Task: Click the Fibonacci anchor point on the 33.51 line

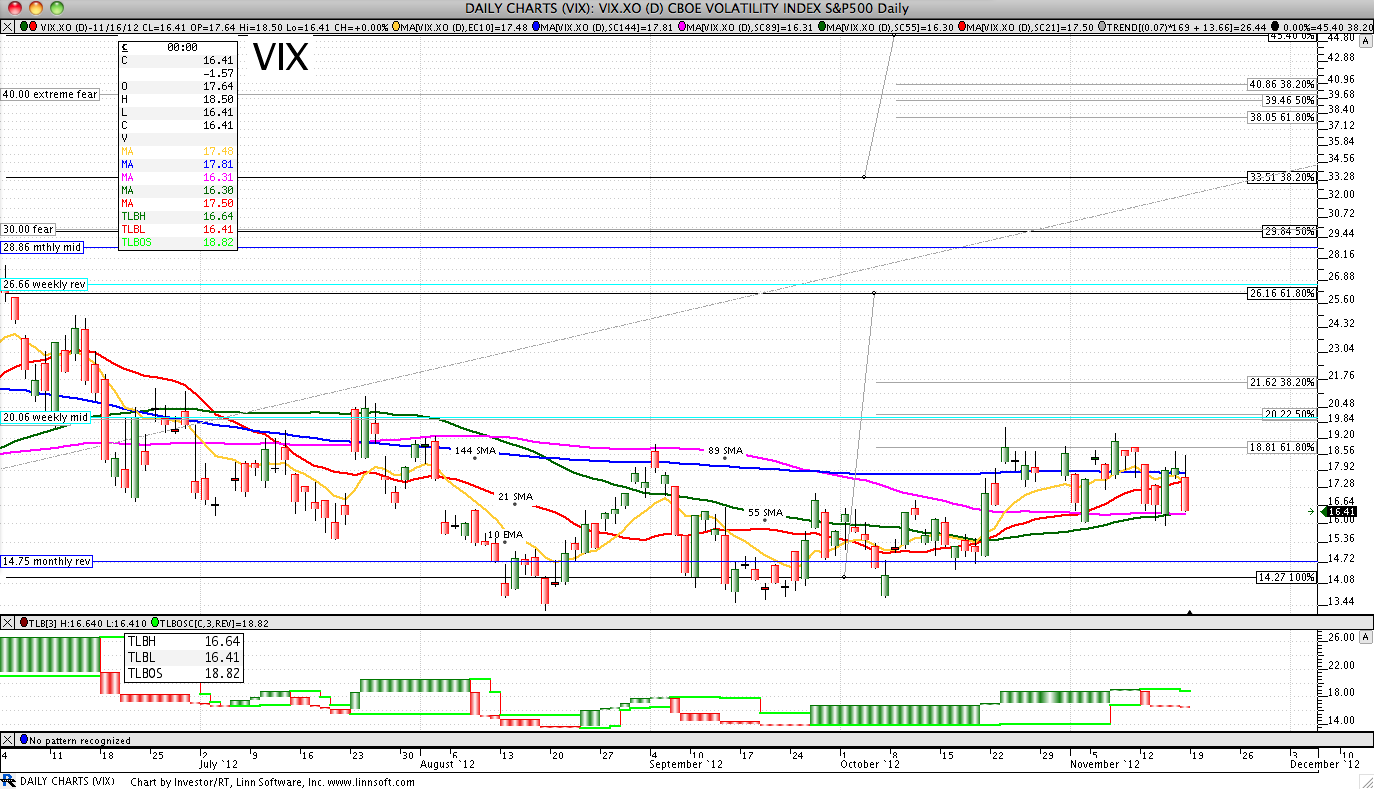Action: 864,177
